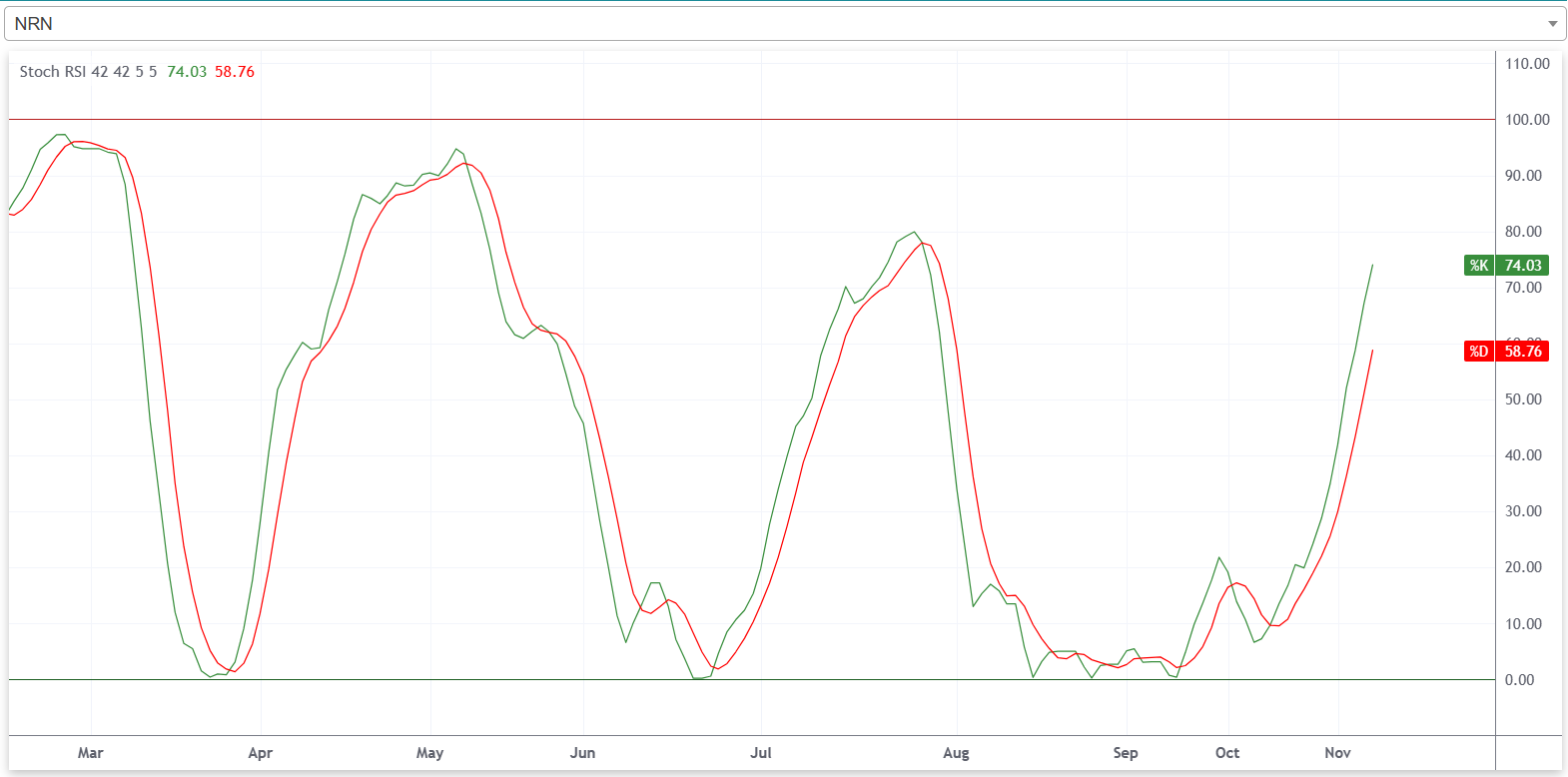Select the Aug marker on the time axis
Viewport: 1568px width, 777px height.
click(956, 753)
